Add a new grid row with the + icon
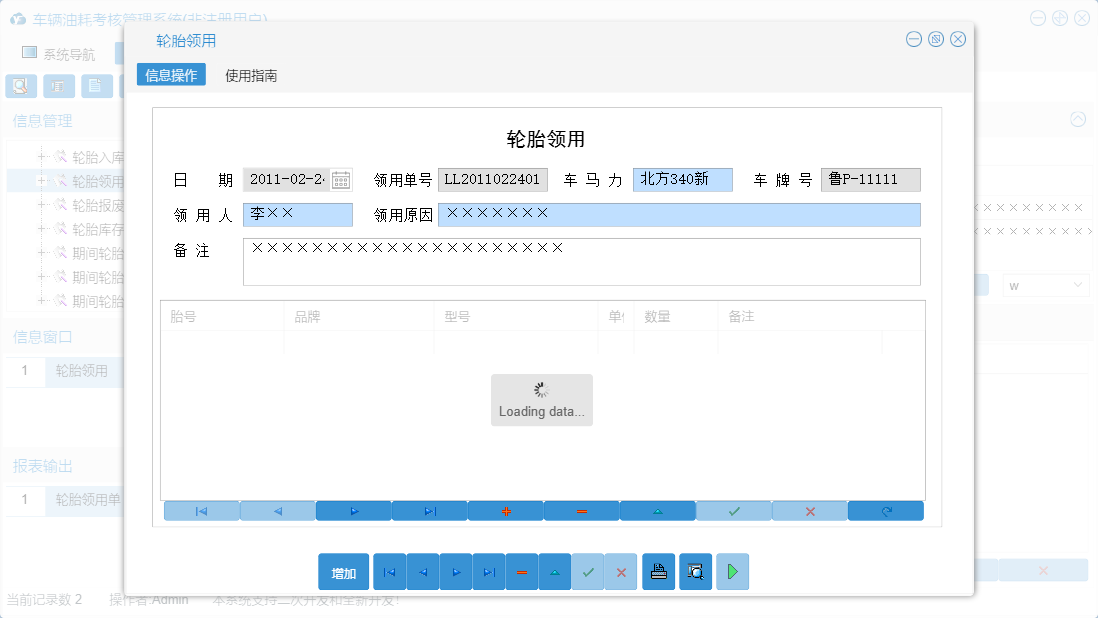 506,510
